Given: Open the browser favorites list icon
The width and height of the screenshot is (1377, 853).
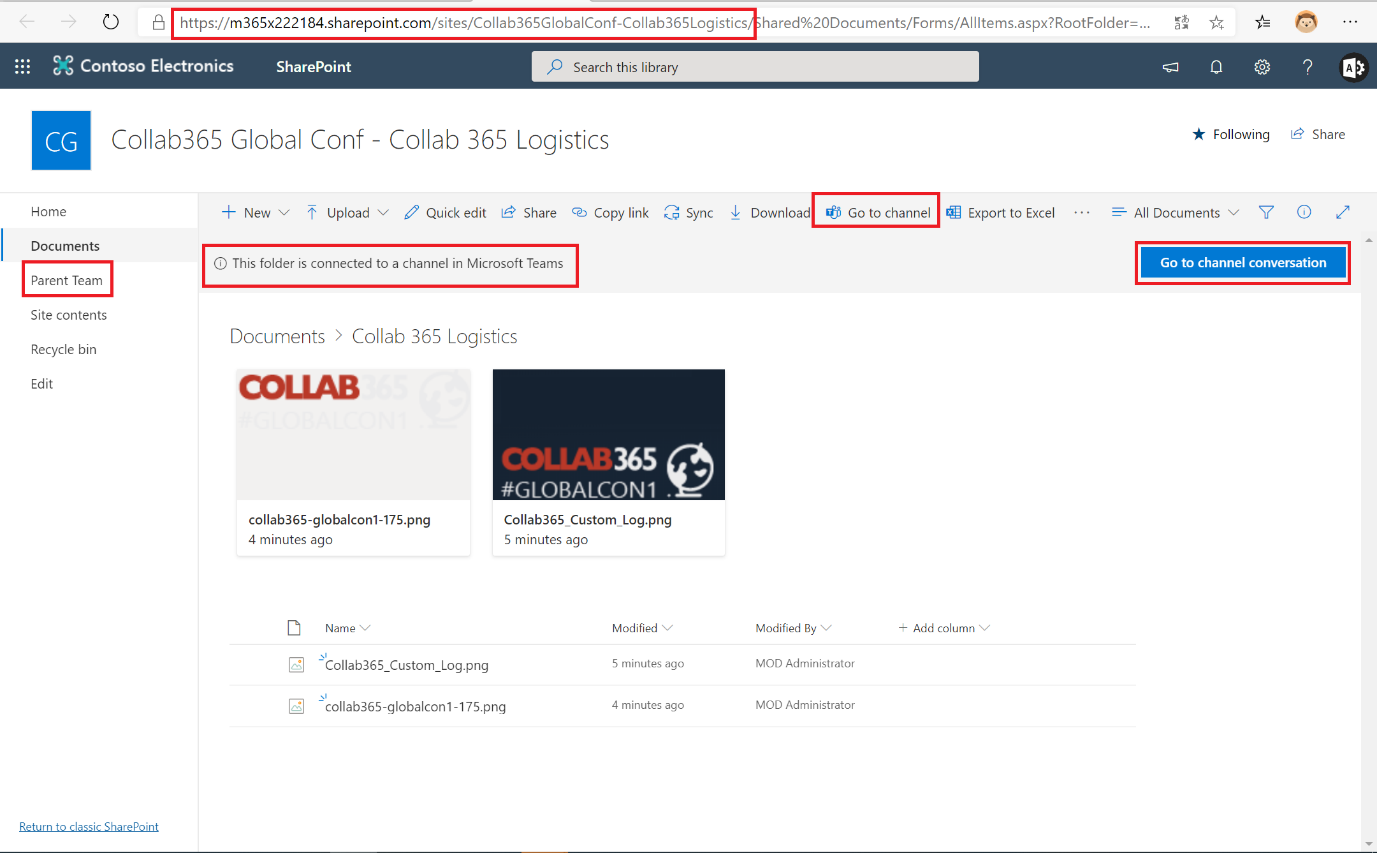Looking at the screenshot, I should pos(1263,21).
